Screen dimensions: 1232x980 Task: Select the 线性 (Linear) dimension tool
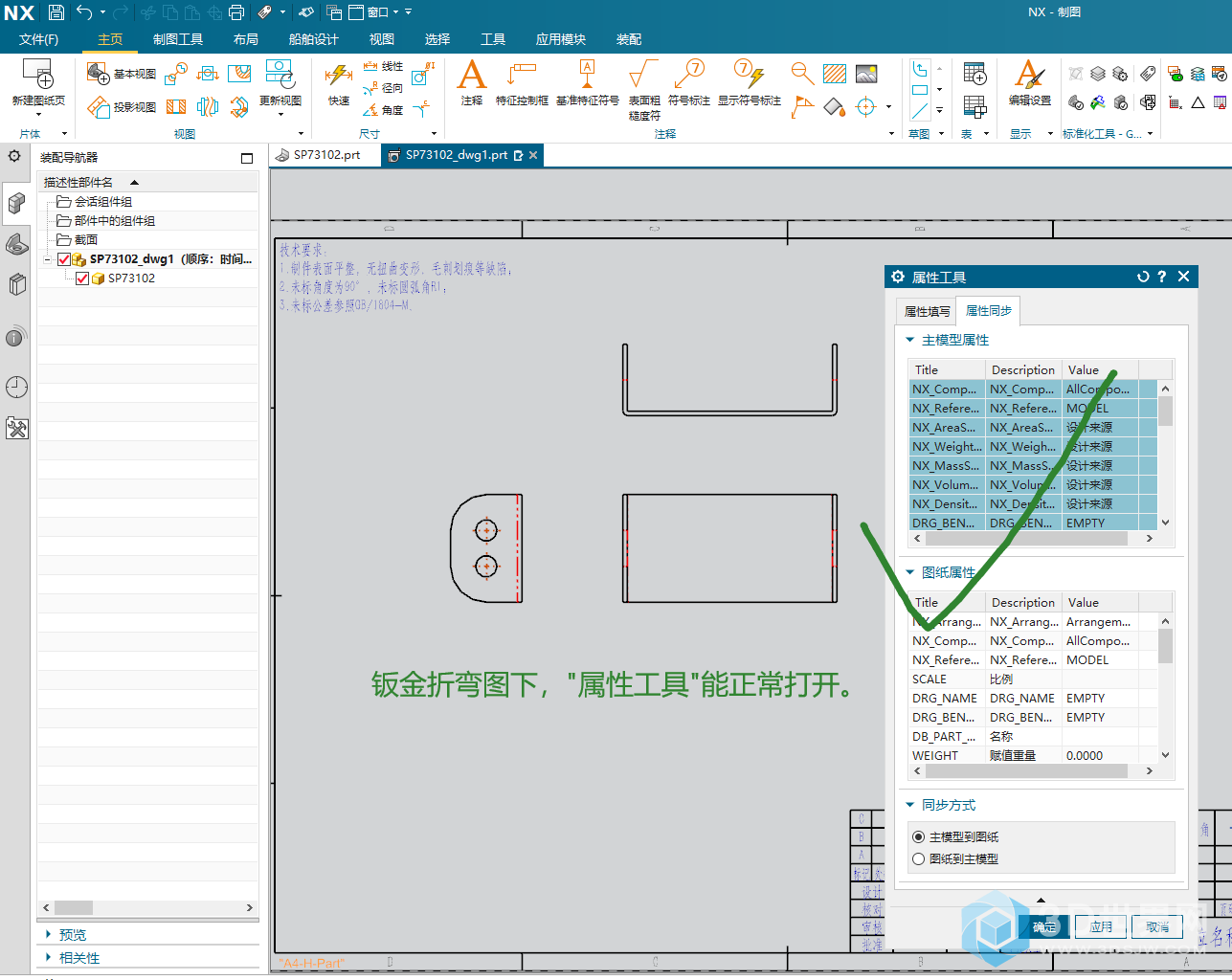click(383, 66)
